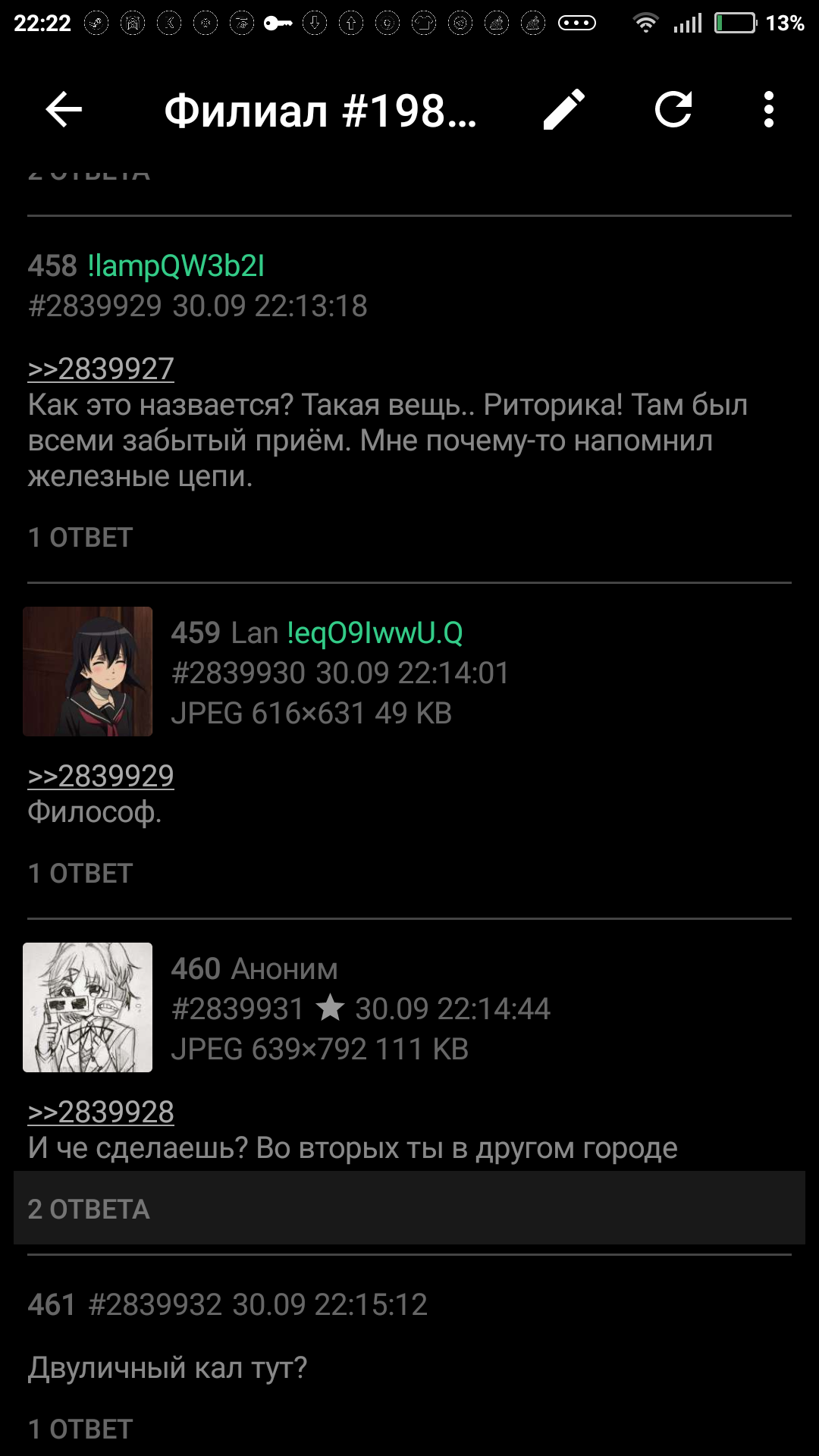The image size is (819, 1456).
Task: Expand "1 ОТВЕТ" under post 458
Action: pyautogui.click(x=80, y=538)
